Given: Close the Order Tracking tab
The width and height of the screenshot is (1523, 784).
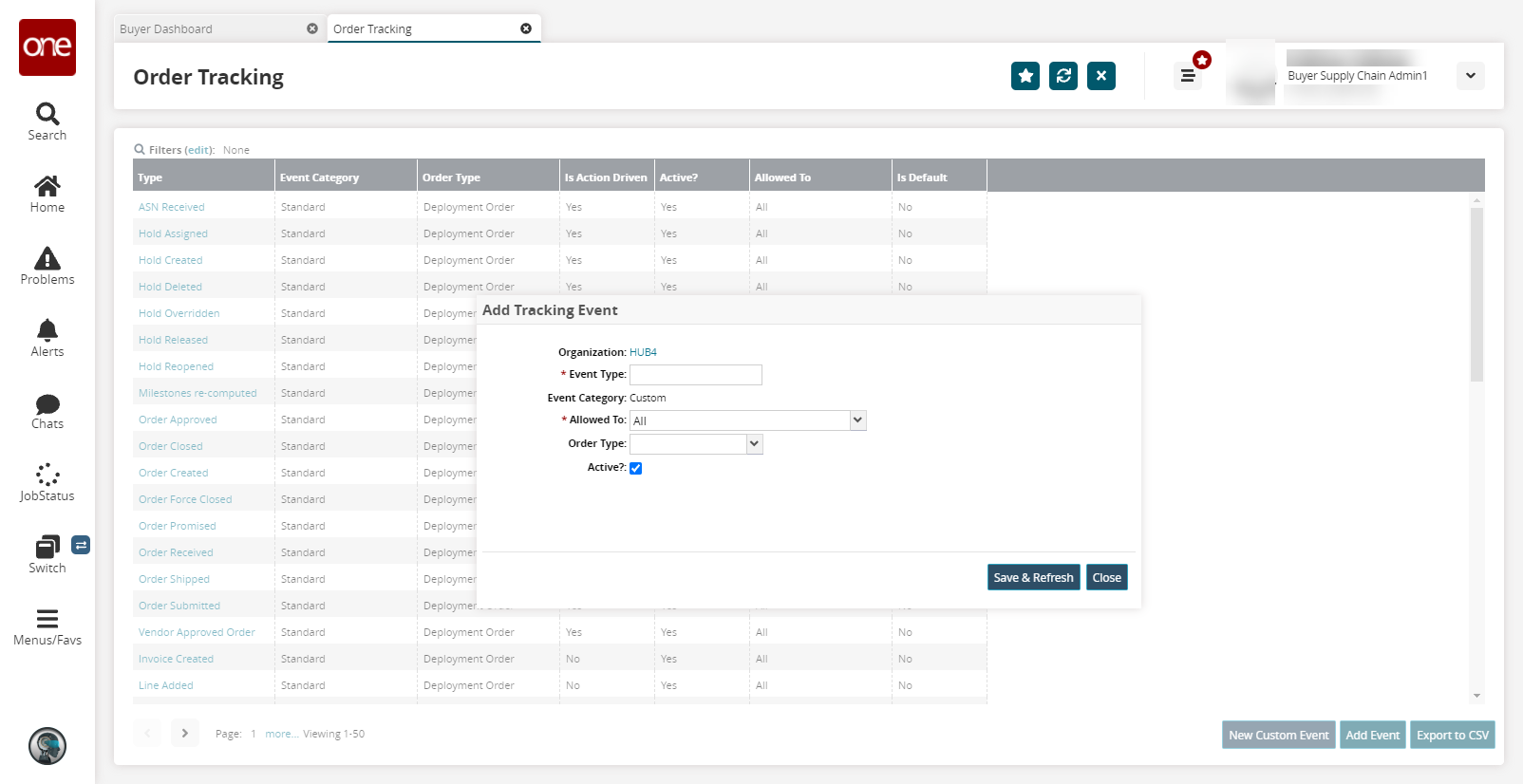Looking at the screenshot, I should click(526, 28).
